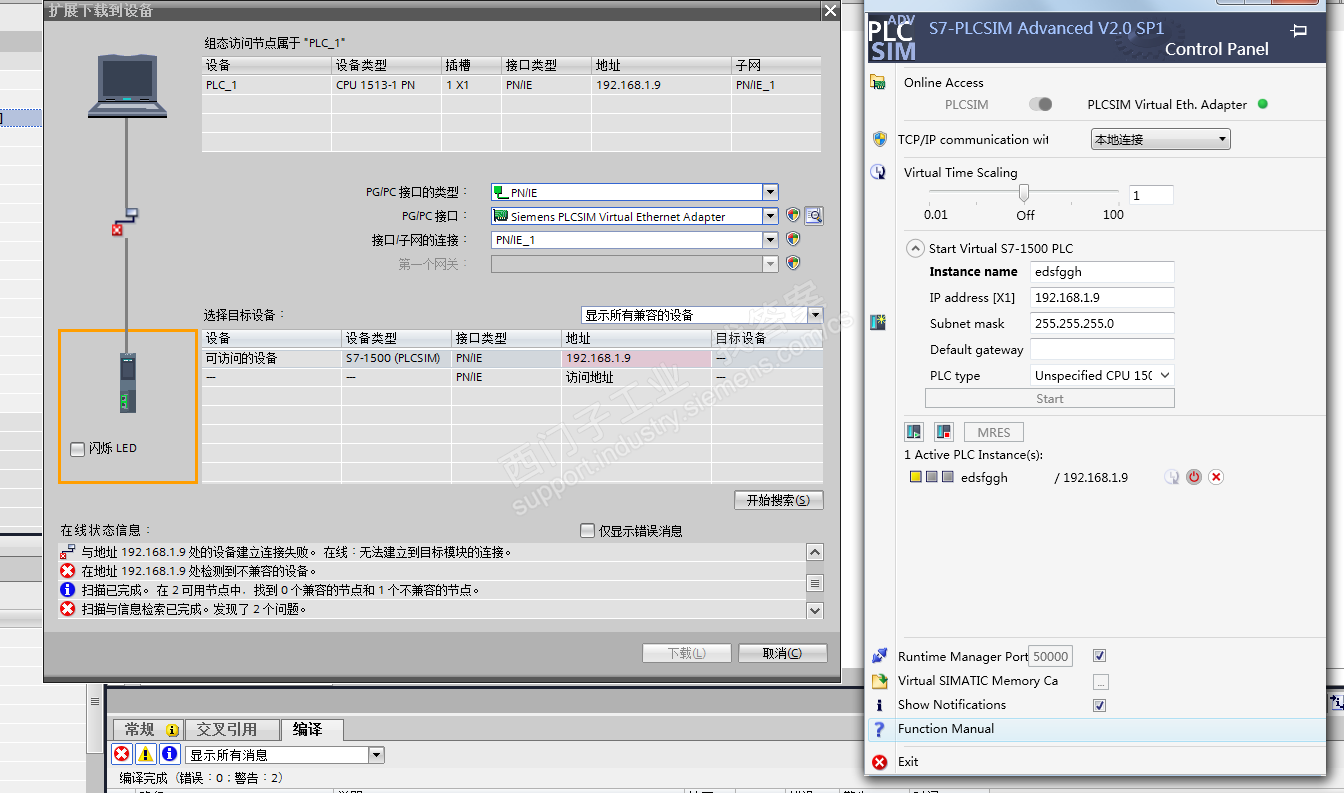Image resolution: width=1344 pixels, height=793 pixels.
Task: Click the Default gateway input field
Action: tap(1102, 349)
